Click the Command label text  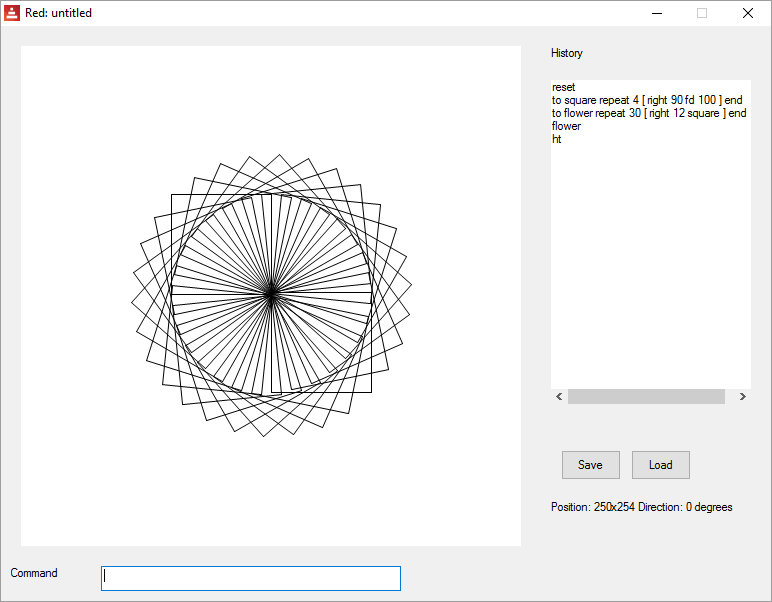(34, 573)
